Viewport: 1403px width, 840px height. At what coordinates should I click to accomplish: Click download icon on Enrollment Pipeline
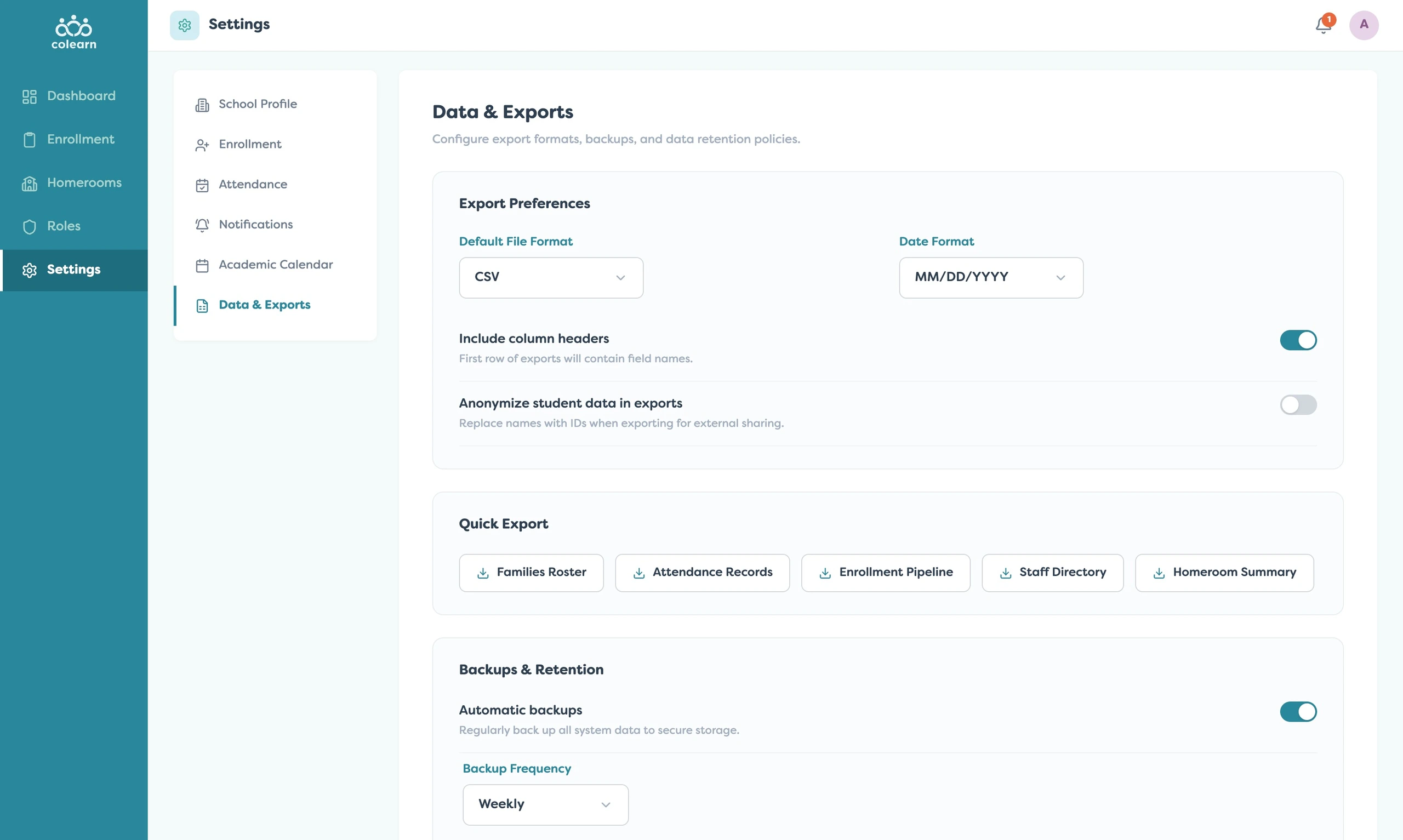825,573
